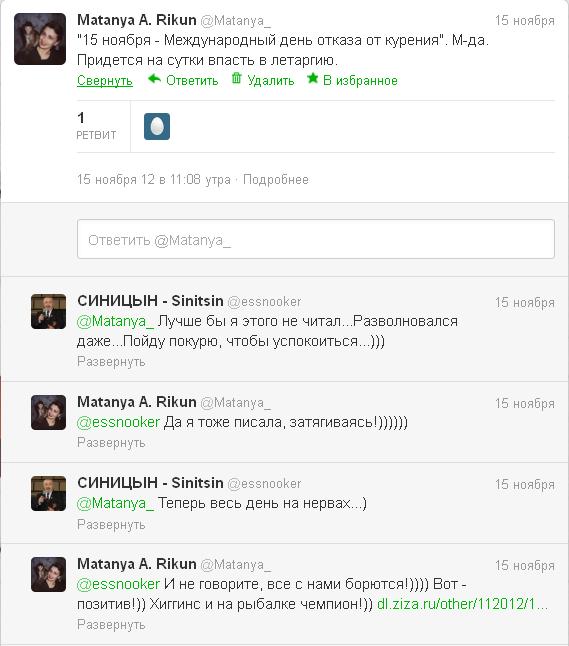The image size is (569, 646).
Task: Expand the reply about затягиваясь
Action: point(111,443)
